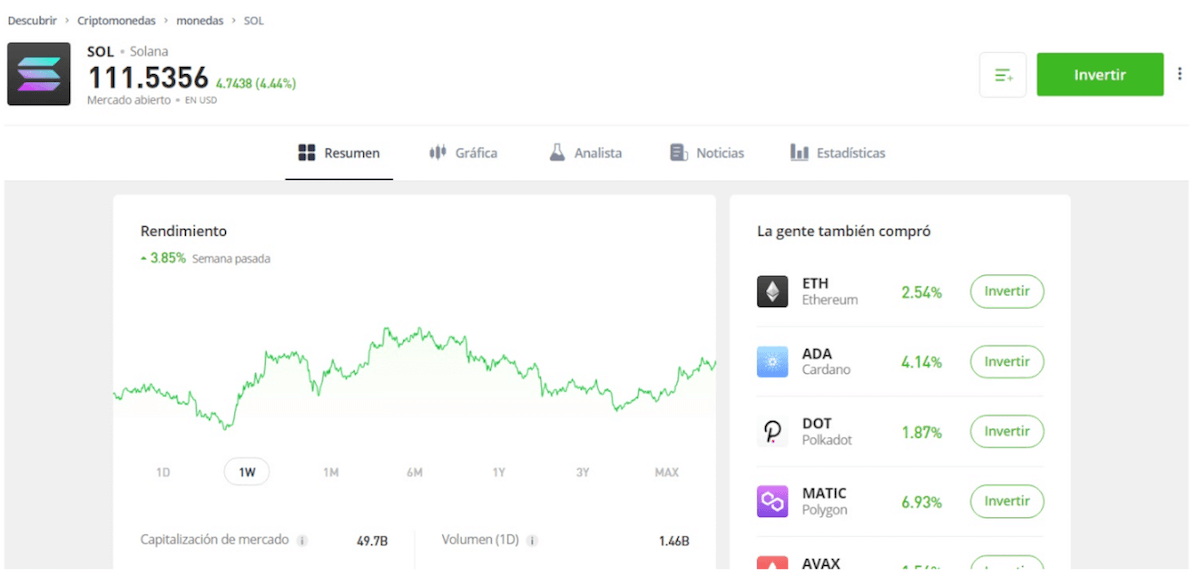
Task: Click the Solana logo icon
Action: coord(38,74)
